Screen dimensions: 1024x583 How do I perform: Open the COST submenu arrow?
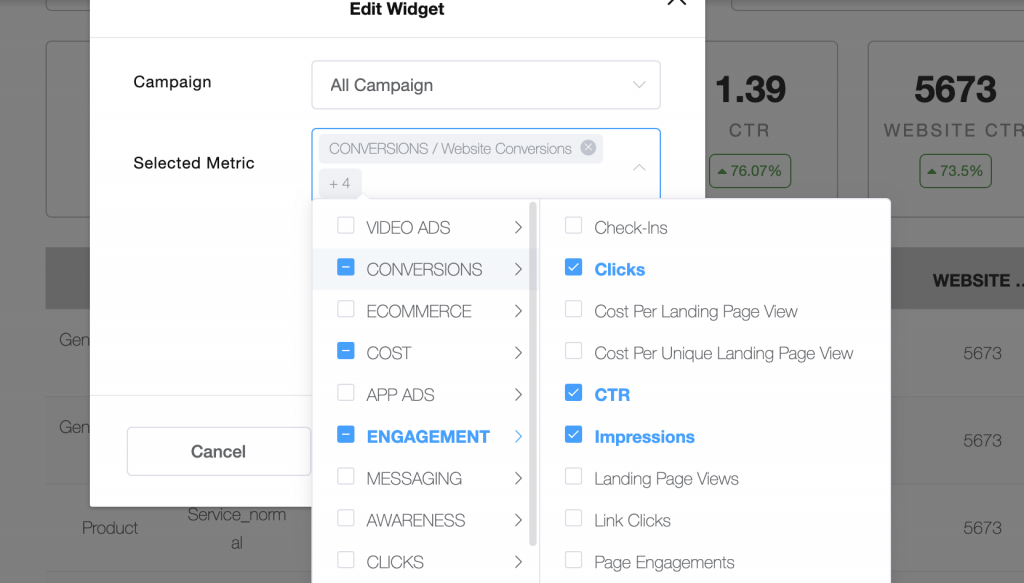click(x=518, y=353)
